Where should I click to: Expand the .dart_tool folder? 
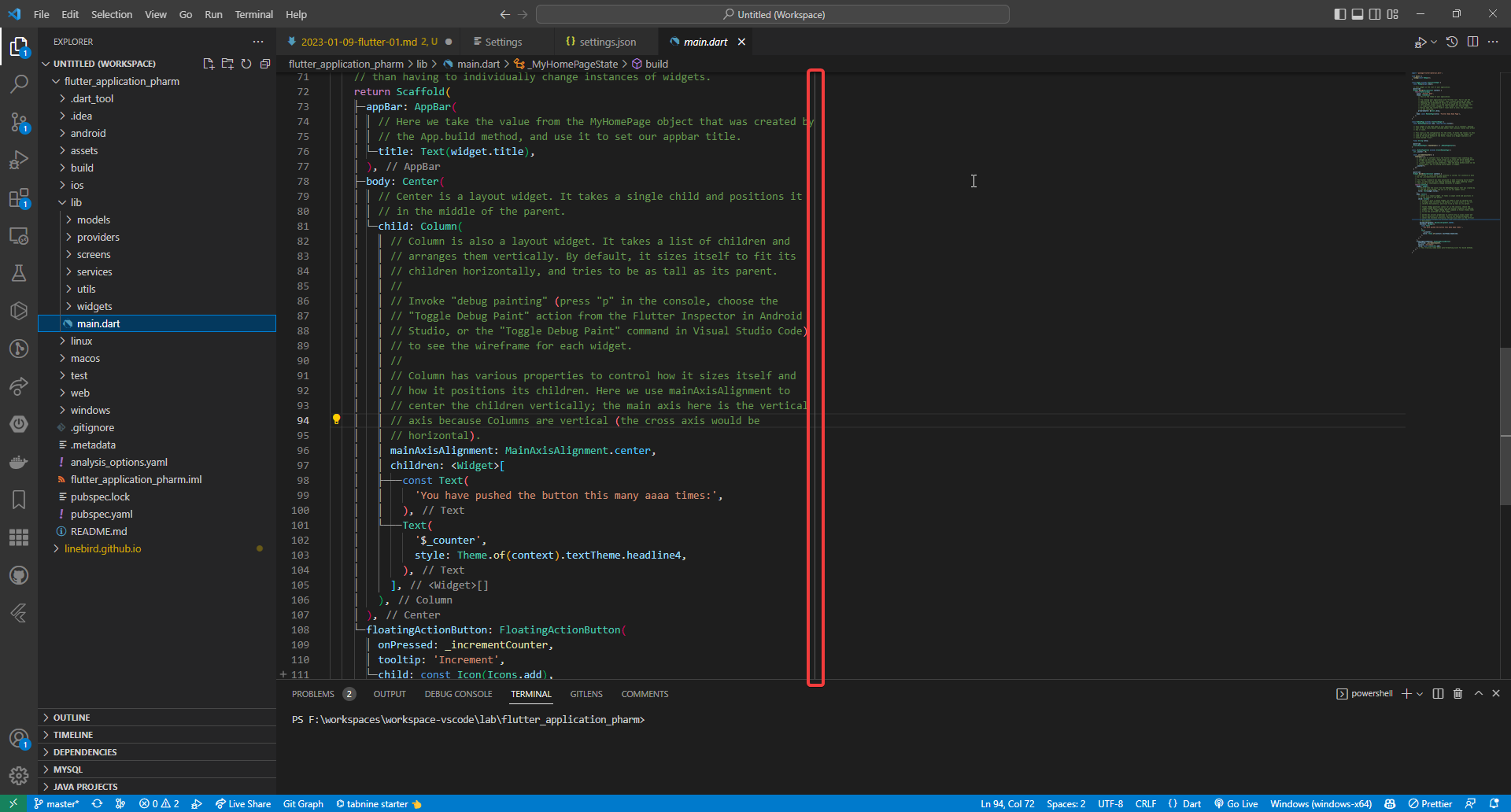(92, 98)
